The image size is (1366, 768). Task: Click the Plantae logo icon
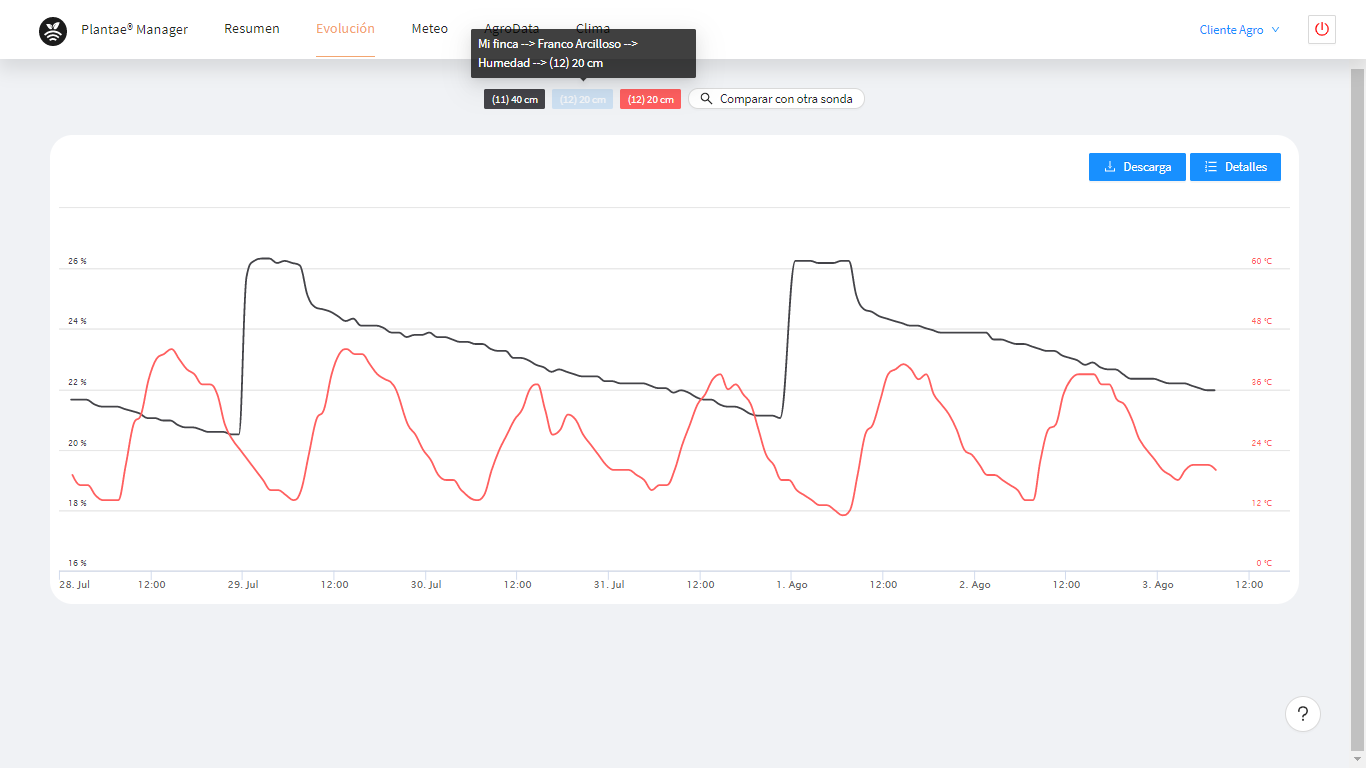tap(53, 31)
